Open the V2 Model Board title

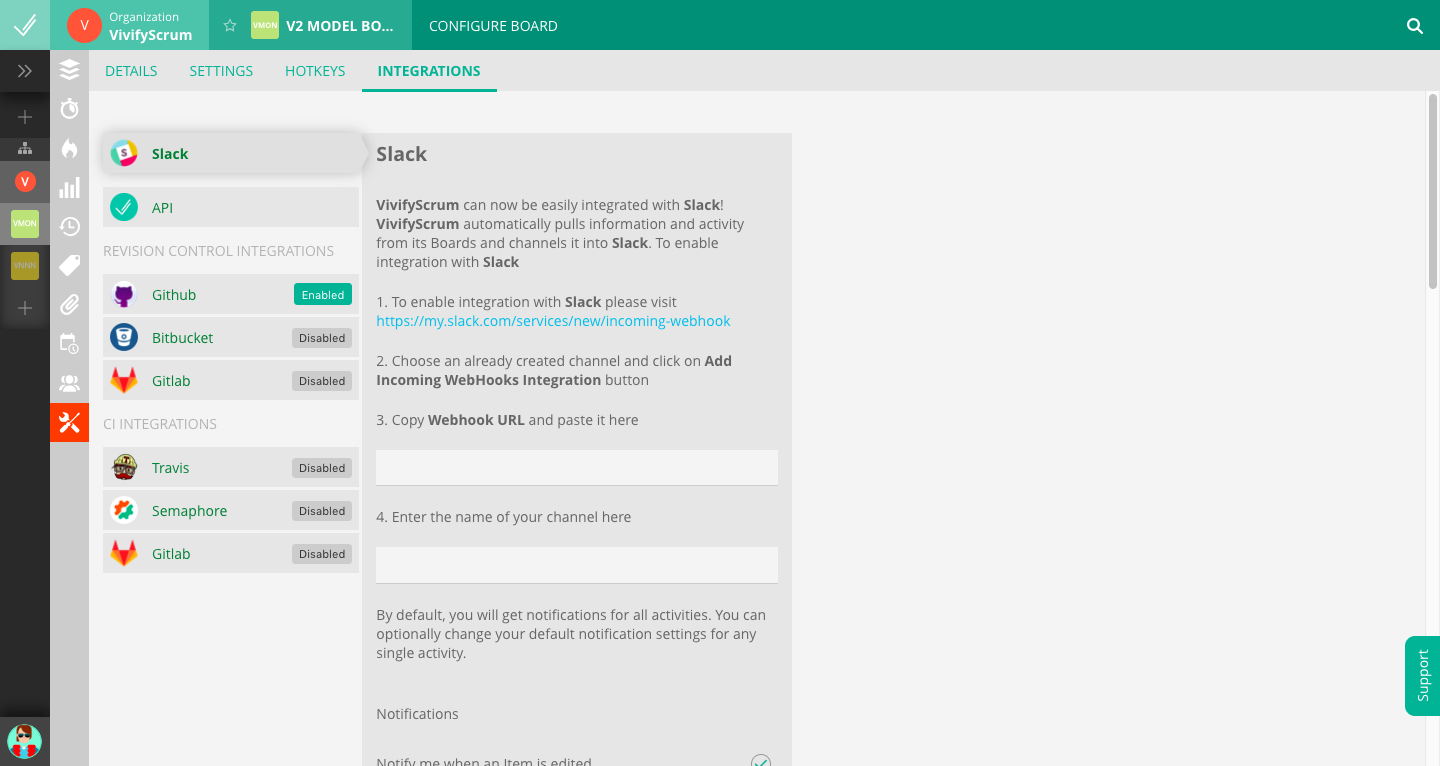(x=340, y=26)
